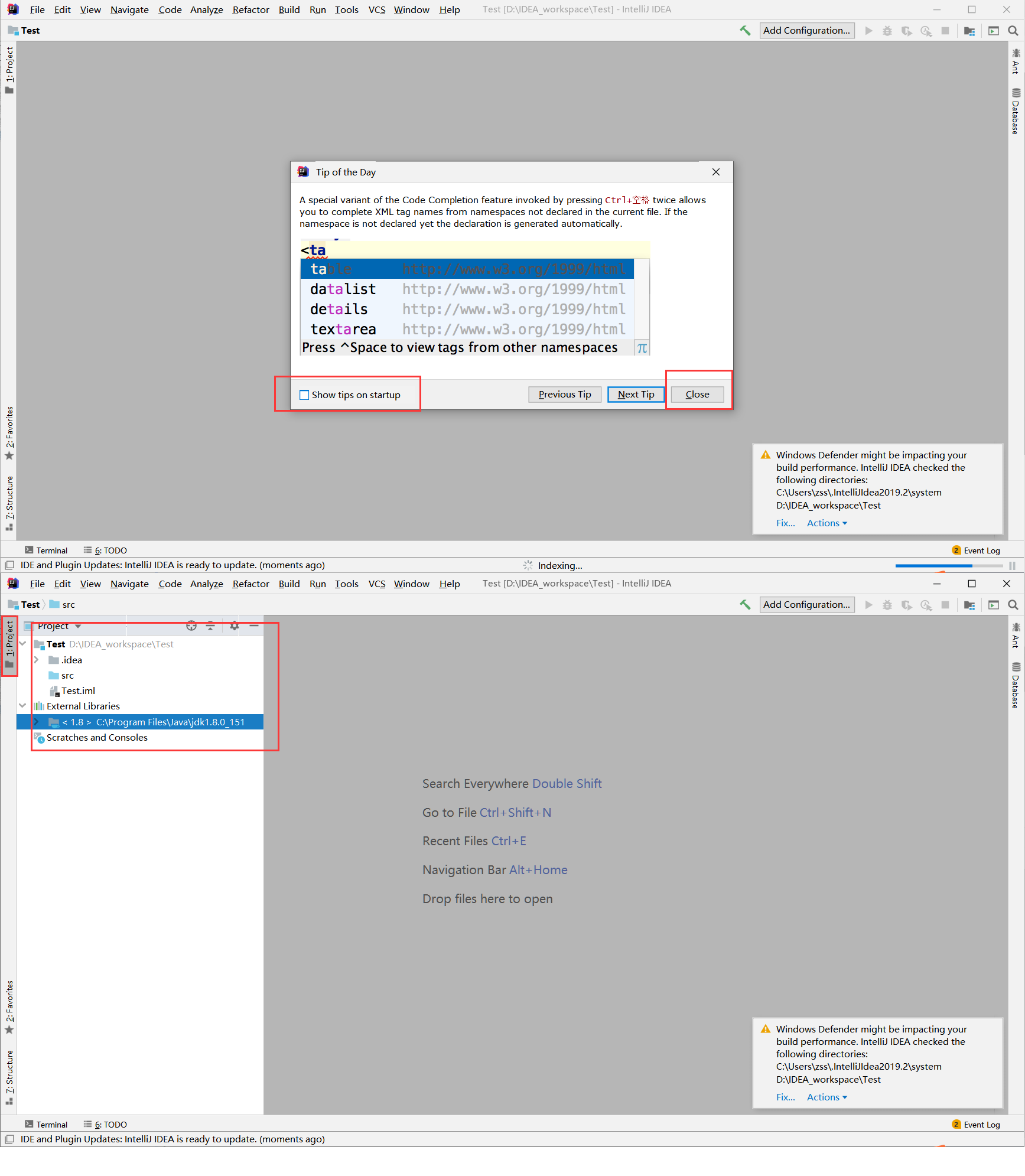Close Tip of the Day with X
This screenshot has height=1176, width=1025.
pos(716,172)
